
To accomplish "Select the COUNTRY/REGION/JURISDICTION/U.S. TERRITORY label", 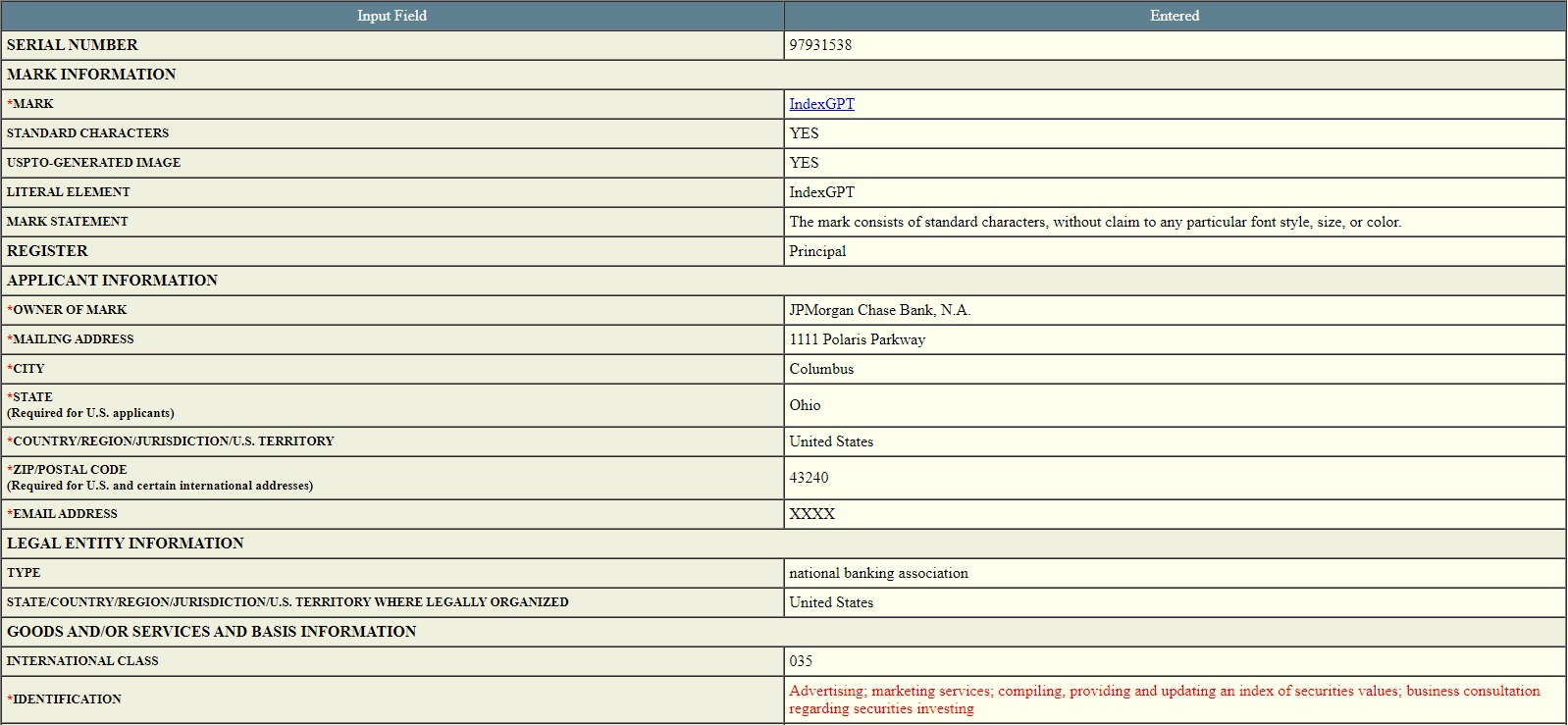I will coord(171,441).
